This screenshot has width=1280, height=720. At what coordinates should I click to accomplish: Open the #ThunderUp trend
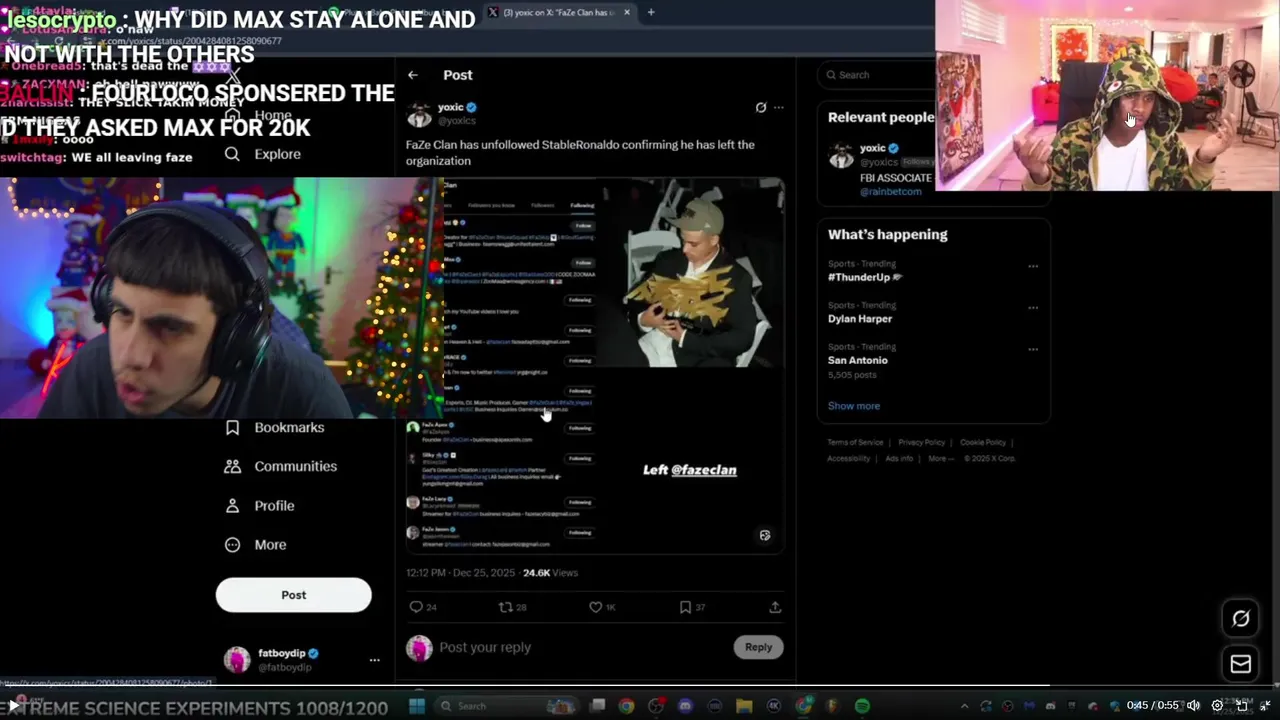click(865, 277)
